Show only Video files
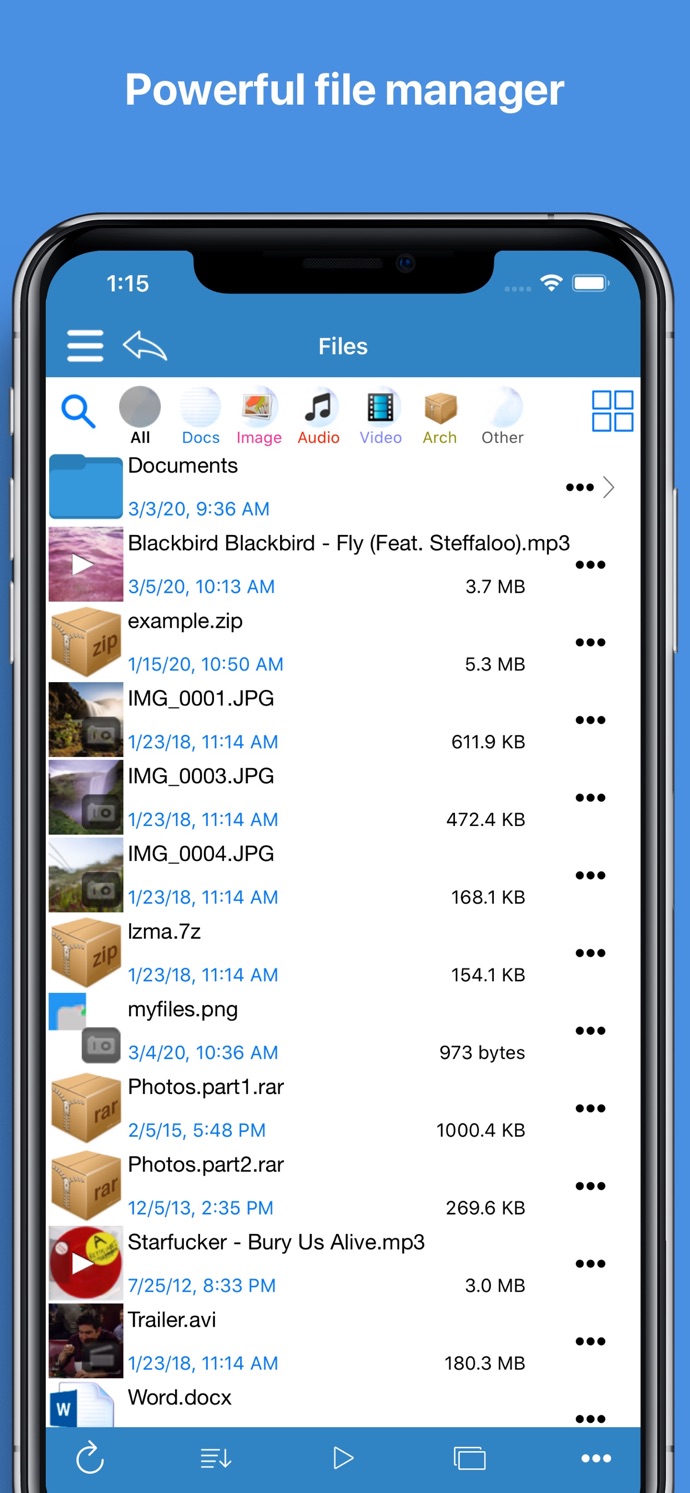Screen dimensions: 690x1493 tap(380, 417)
